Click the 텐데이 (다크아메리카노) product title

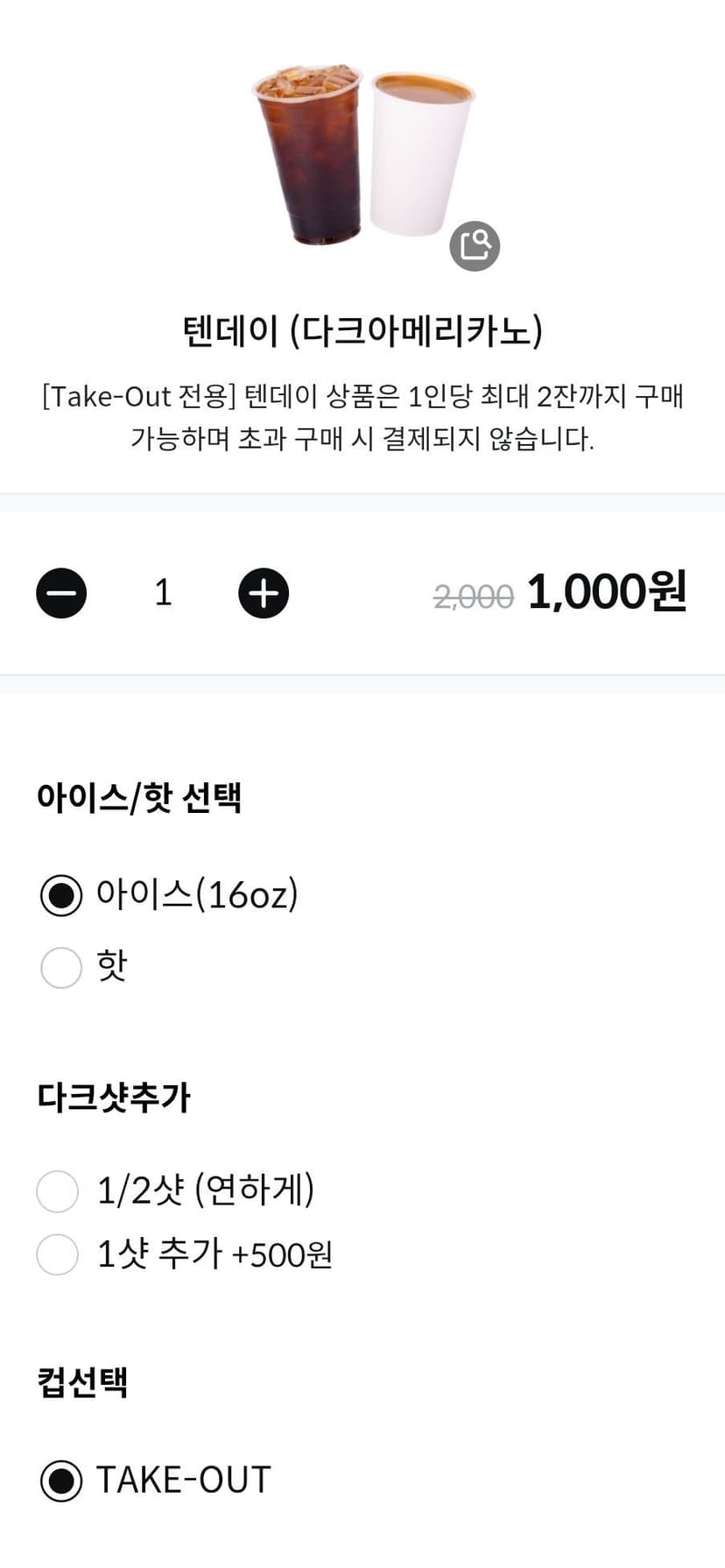362,330
